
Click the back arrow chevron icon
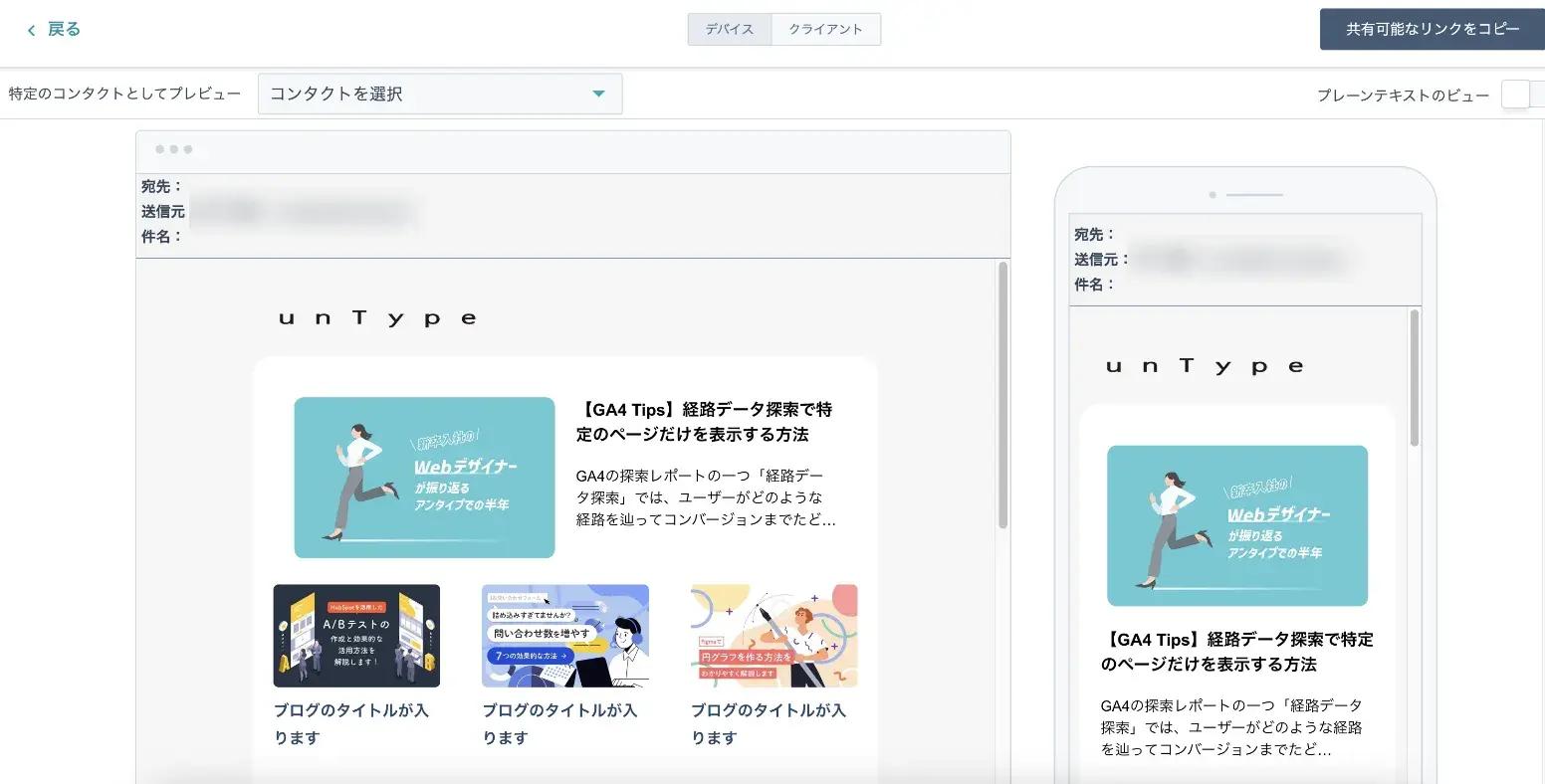(31, 31)
